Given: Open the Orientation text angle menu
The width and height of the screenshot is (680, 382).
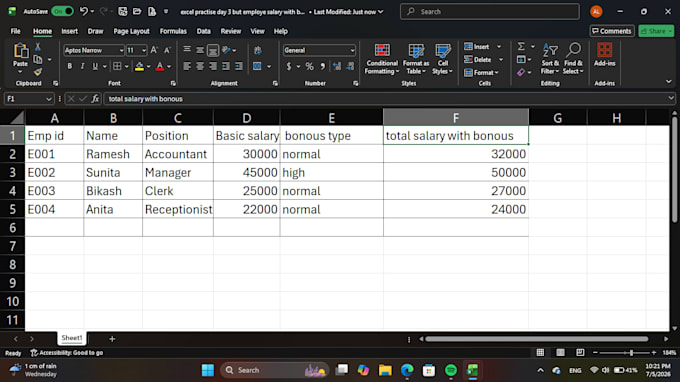Looking at the screenshot, I should click(229, 50).
